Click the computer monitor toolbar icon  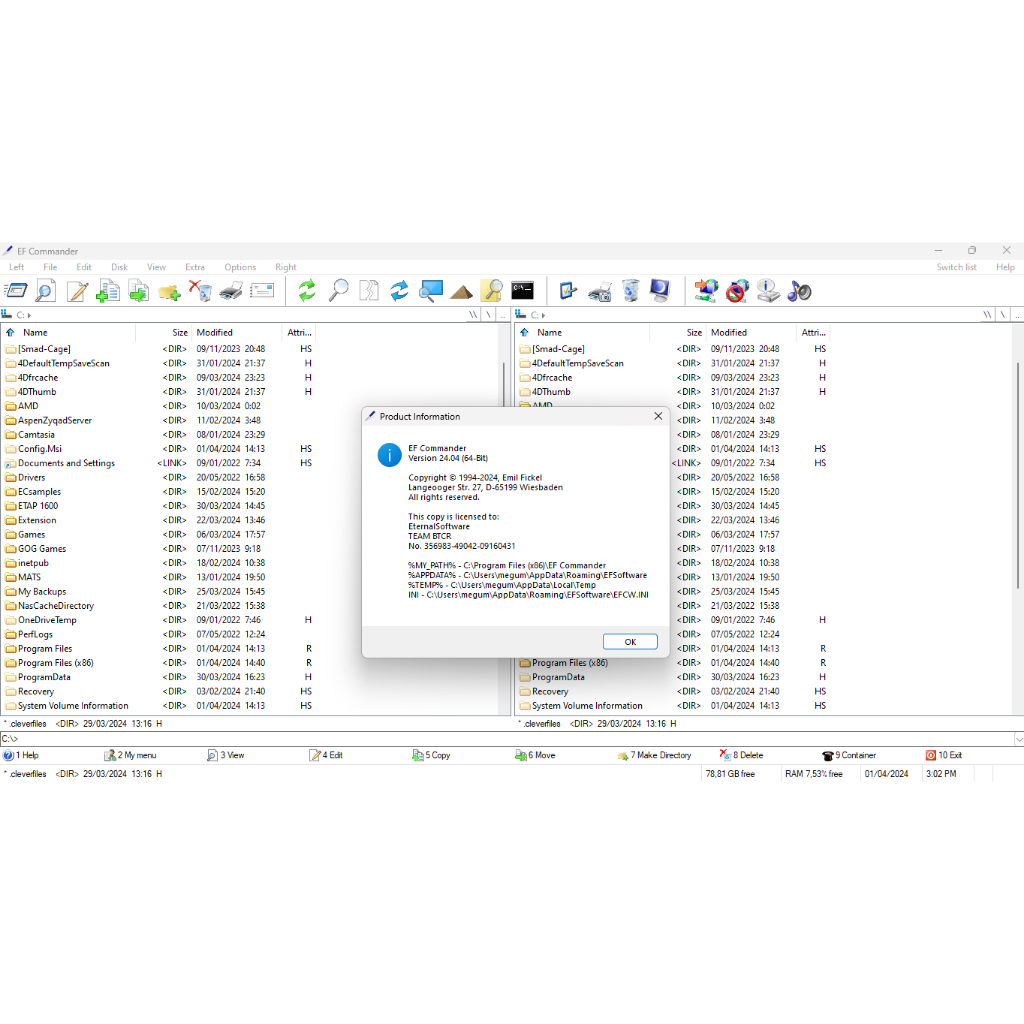pyautogui.click(x=660, y=291)
